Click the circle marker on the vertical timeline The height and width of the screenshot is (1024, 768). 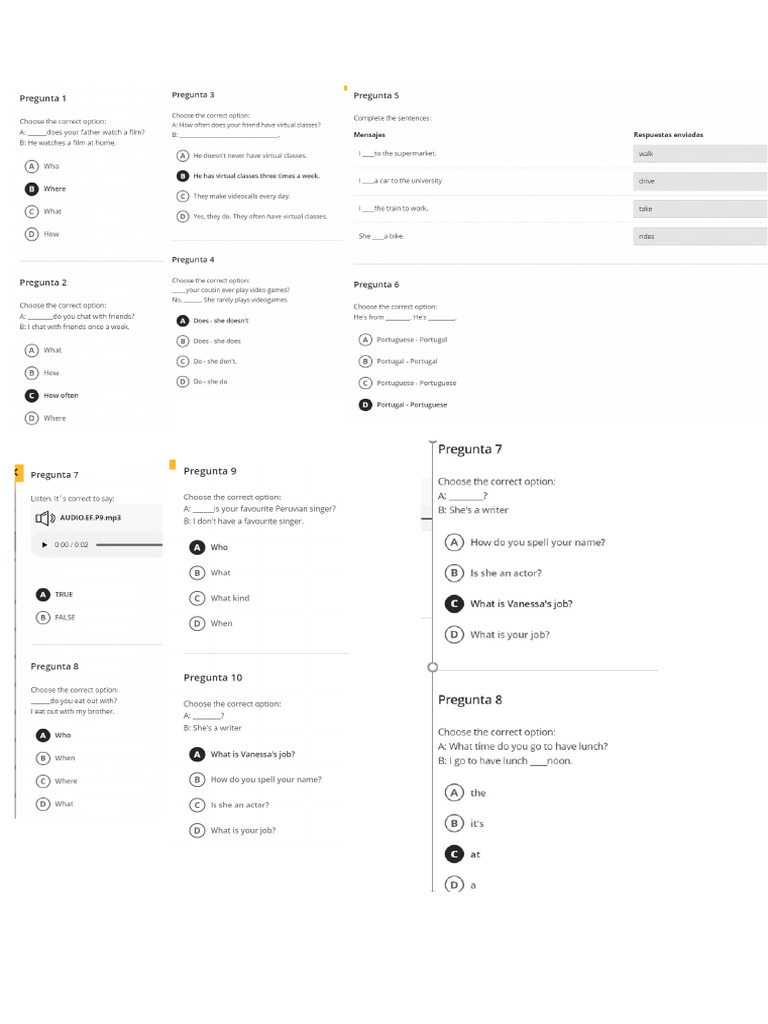pos(432,667)
